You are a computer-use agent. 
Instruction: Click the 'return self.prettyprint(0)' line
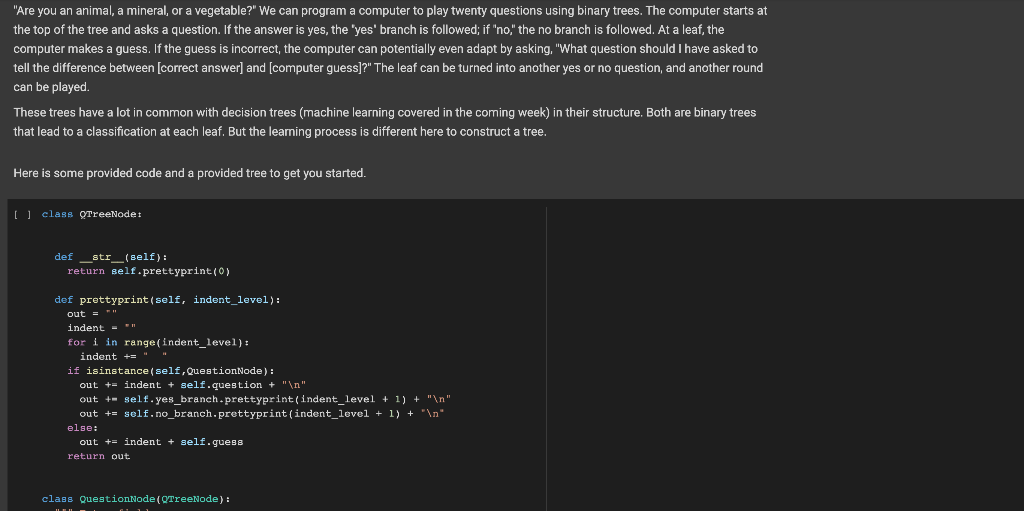tap(149, 271)
